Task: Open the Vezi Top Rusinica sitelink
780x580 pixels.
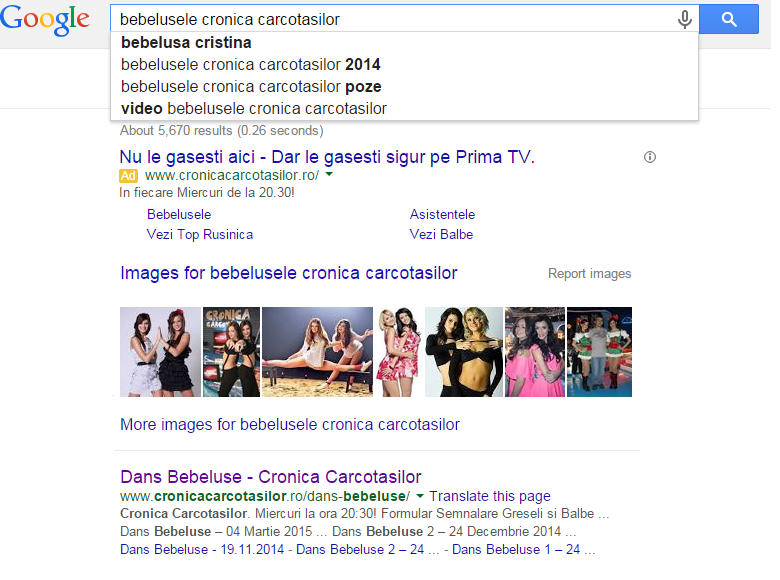Action: [x=199, y=234]
